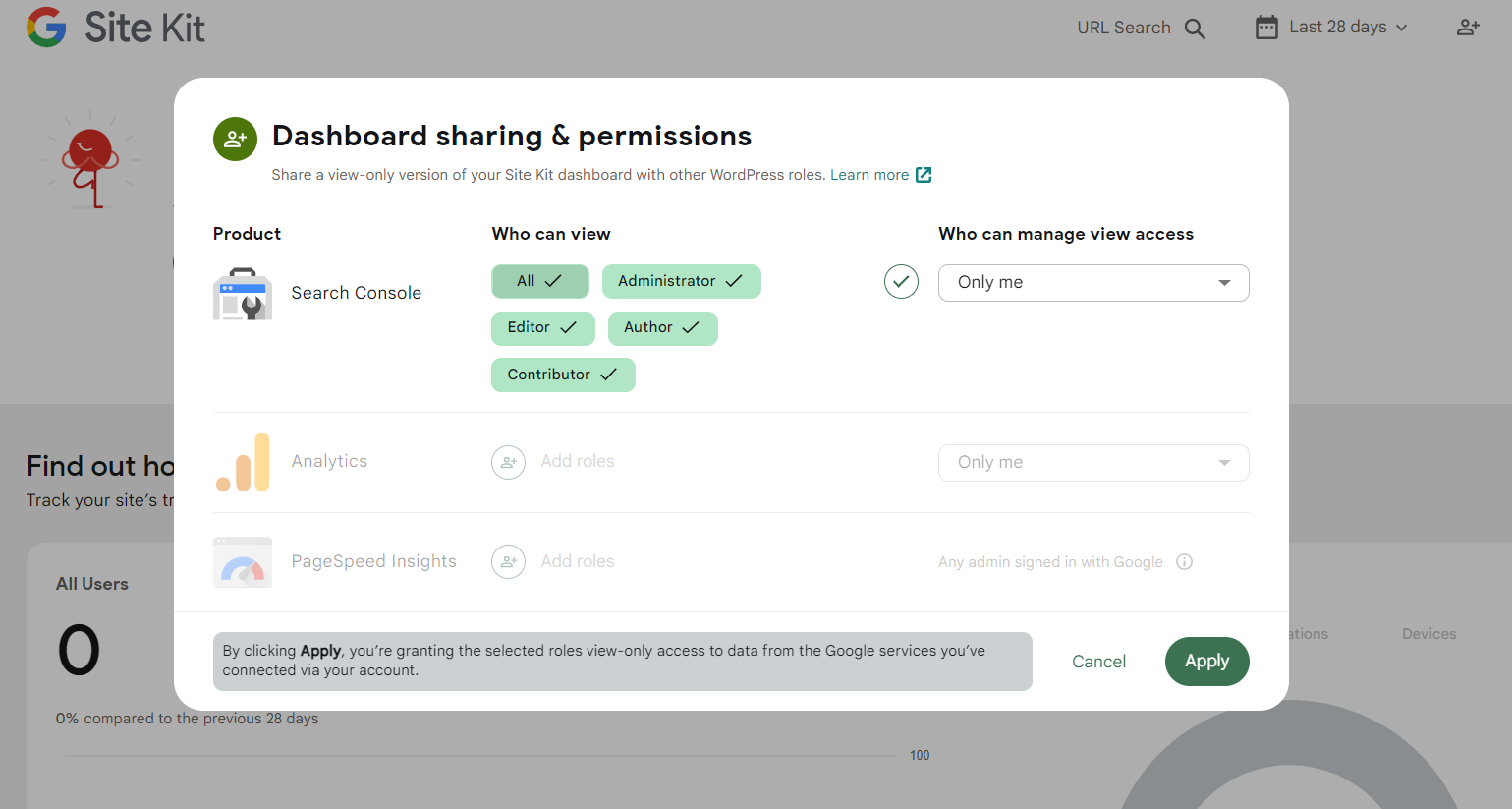Toggle the All role chip
Image resolution: width=1512 pixels, height=809 pixels.
click(540, 281)
